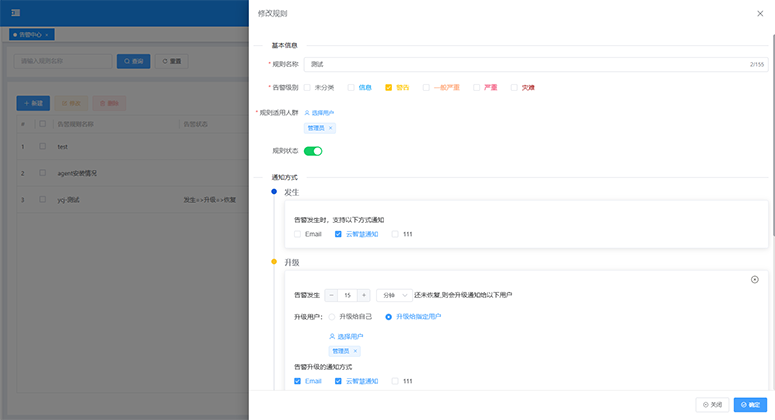Click the 重置 reset button in background
The height and width of the screenshot is (420, 775).
172,61
